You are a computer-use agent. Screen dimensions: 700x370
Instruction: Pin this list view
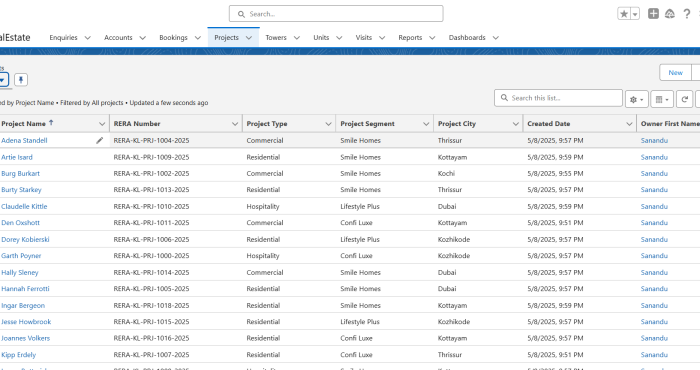click(x=21, y=80)
